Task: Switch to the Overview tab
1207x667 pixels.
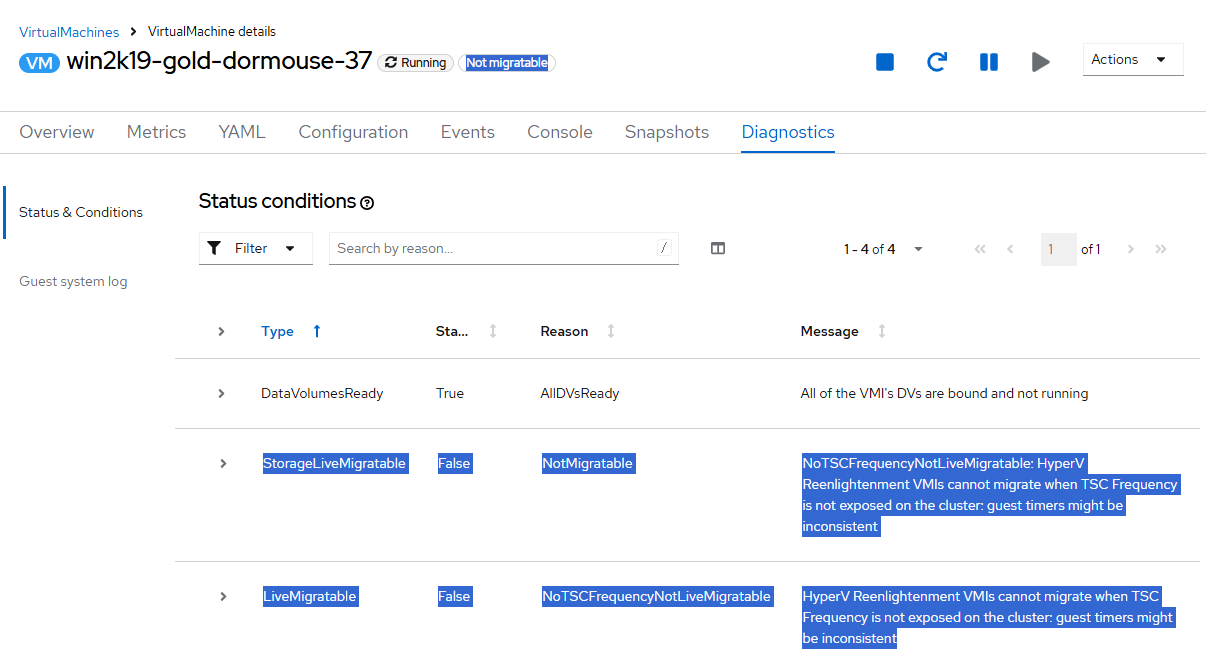Action: click(57, 132)
